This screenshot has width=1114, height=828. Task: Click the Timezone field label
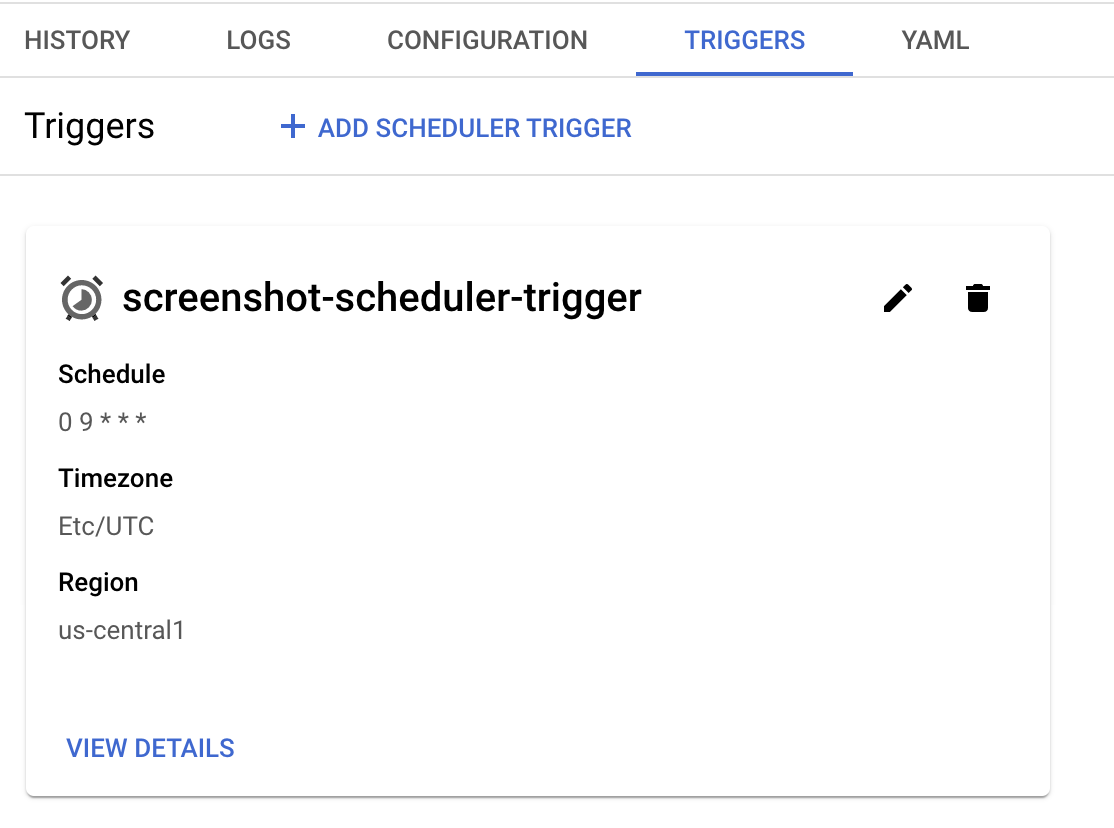tap(116, 478)
